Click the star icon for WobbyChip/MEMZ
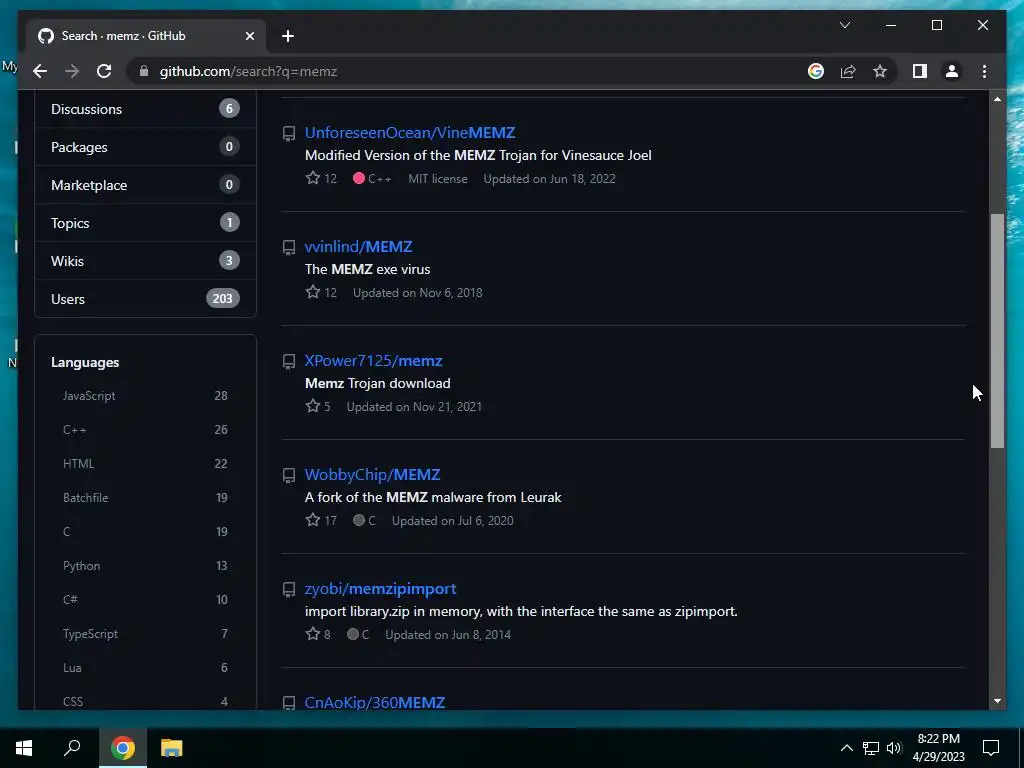Viewport: 1024px width, 768px height. tap(313, 520)
